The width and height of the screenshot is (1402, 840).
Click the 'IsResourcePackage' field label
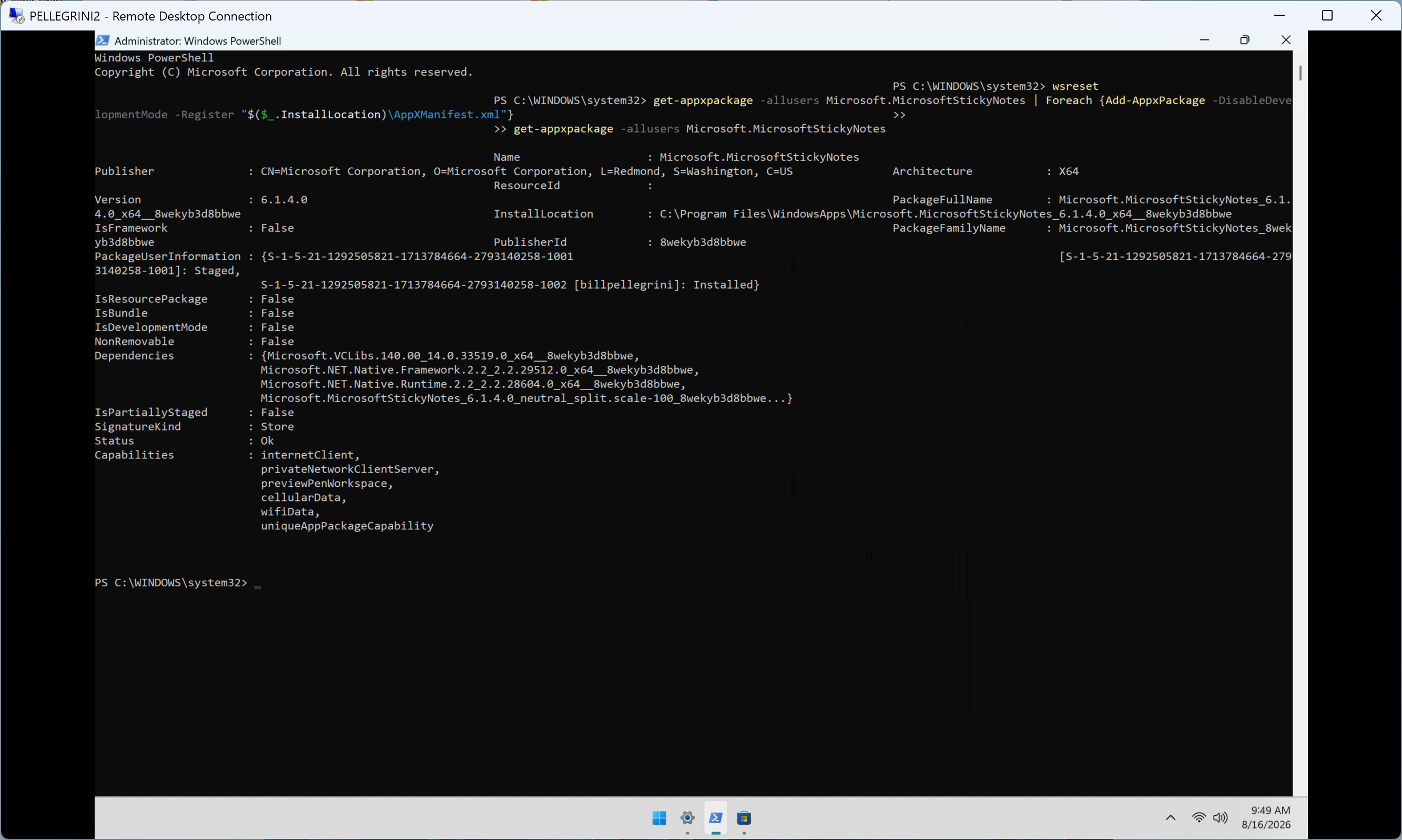point(151,299)
